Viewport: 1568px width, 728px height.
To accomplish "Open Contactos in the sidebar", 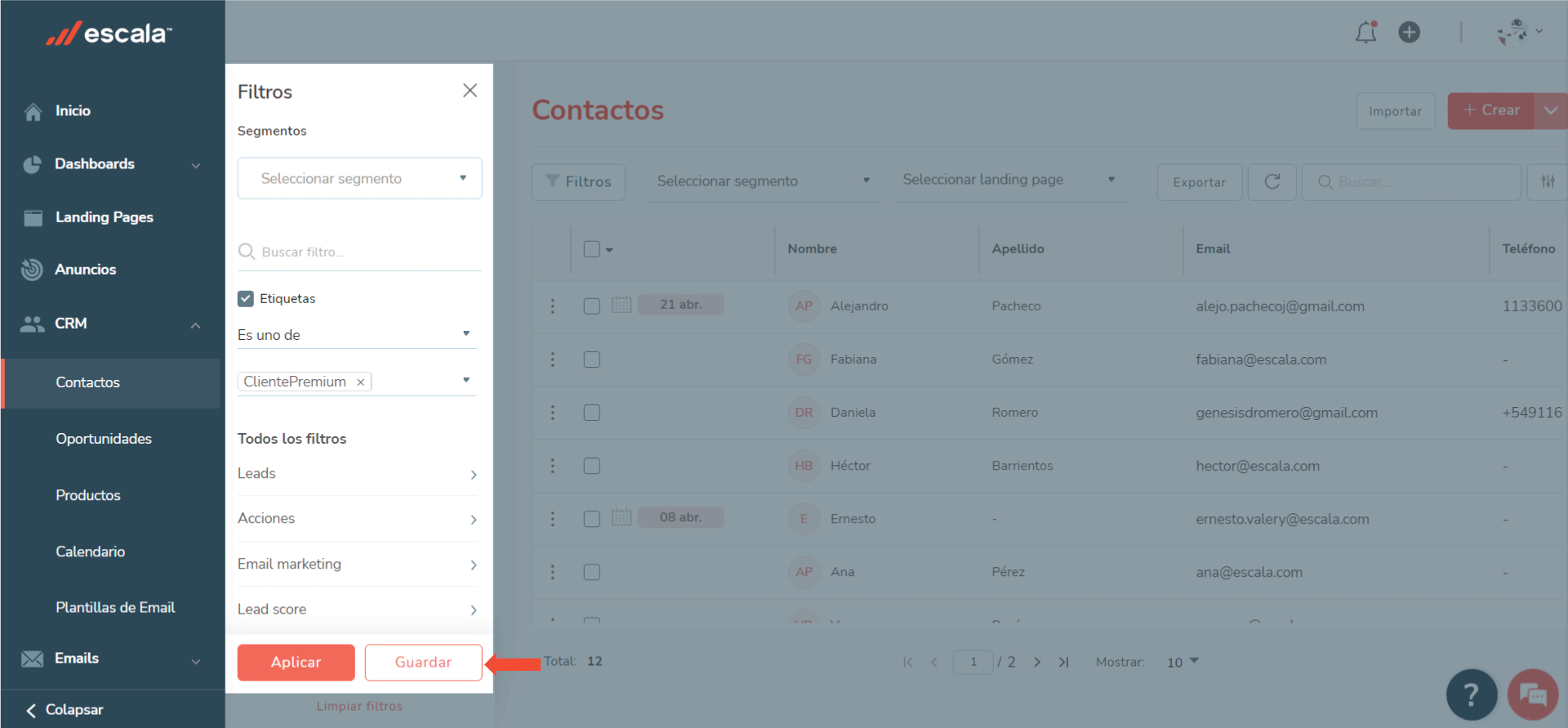I will click(110, 382).
